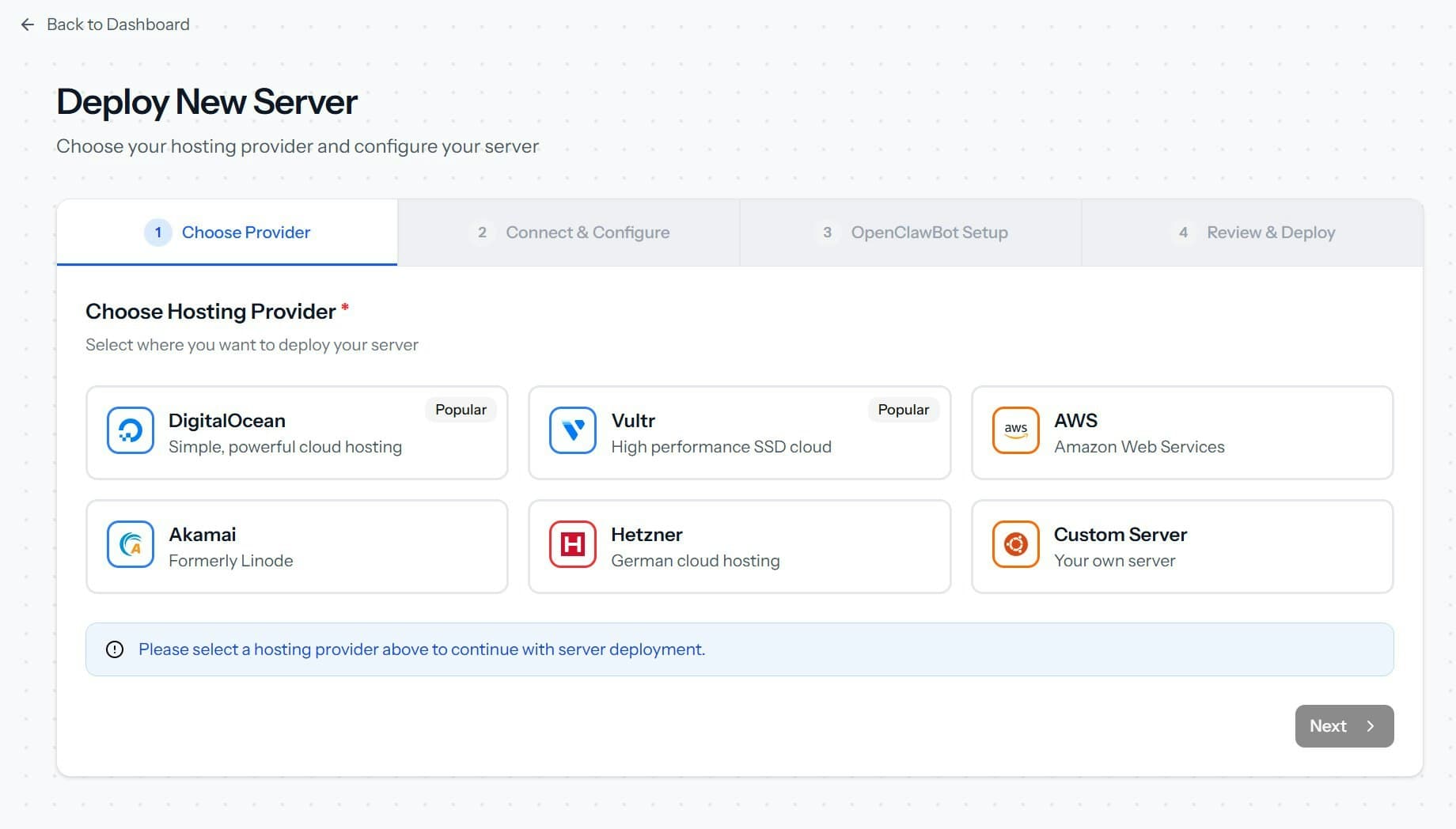Click the Popular badge on DigitalOcean card
This screenshot has height=829, width=1456.
460,409
